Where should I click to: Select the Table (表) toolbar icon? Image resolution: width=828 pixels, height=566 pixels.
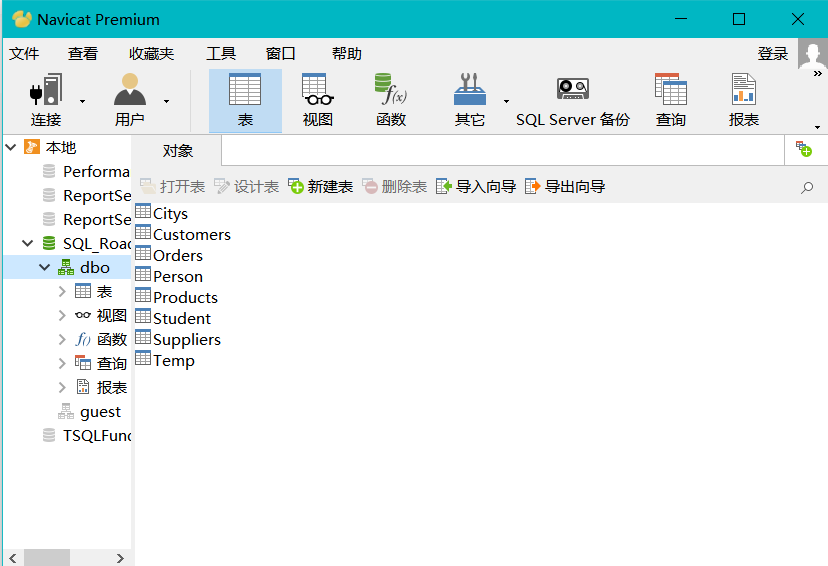pyautogui.click(x=245, y=100)
